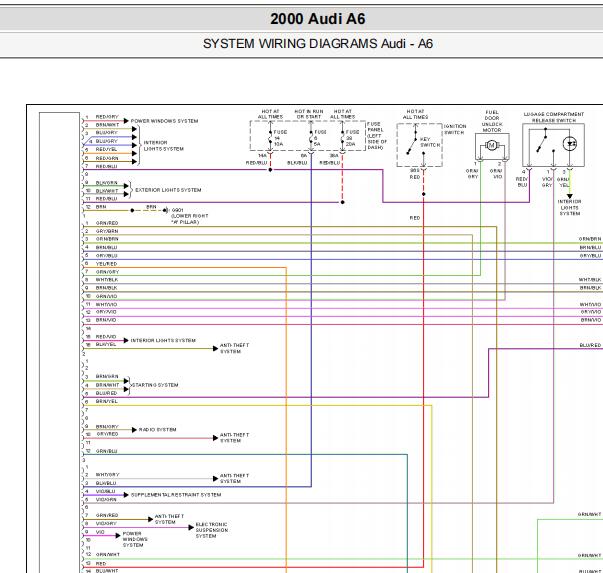Click the 'BLU/RED' label at right edge
This screenshot has width=603, height=573.
pos(590,345)
